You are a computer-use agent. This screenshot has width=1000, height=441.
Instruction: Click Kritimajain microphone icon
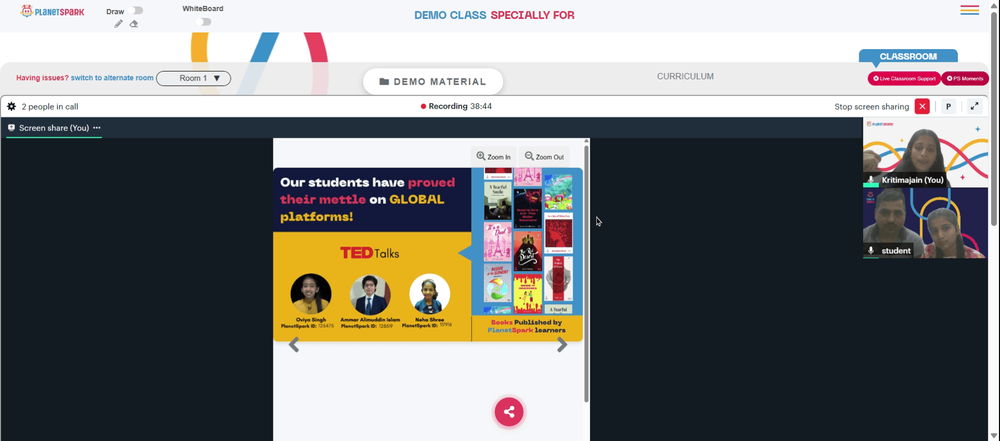coord(871,180)
